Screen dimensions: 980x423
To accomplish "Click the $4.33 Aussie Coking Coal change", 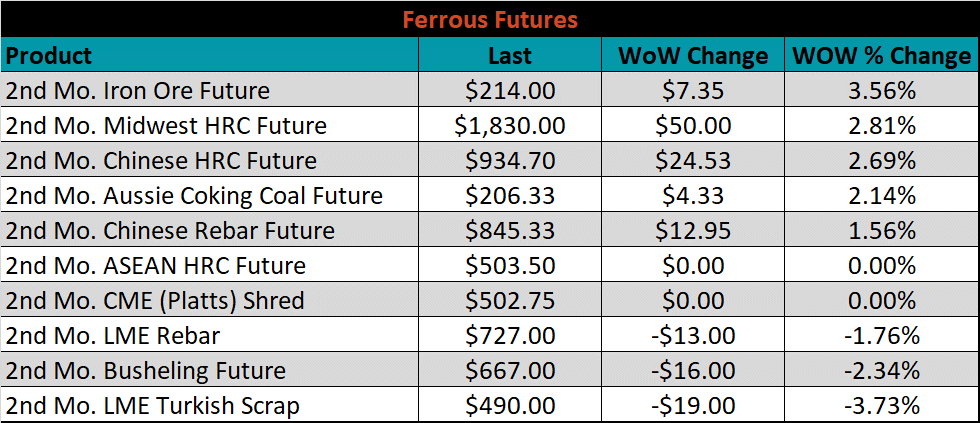I will [692, 194].
